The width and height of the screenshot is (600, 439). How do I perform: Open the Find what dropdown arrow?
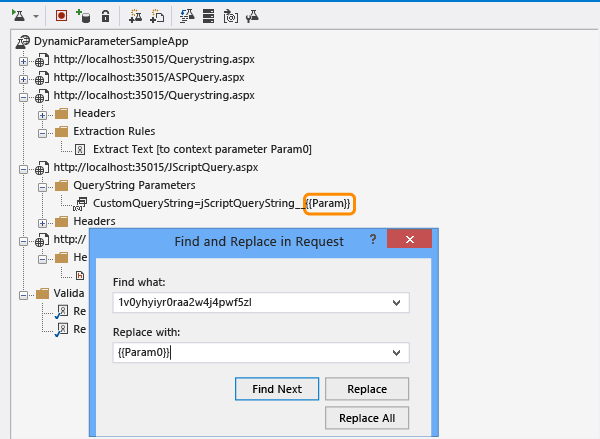pos(396,303)
